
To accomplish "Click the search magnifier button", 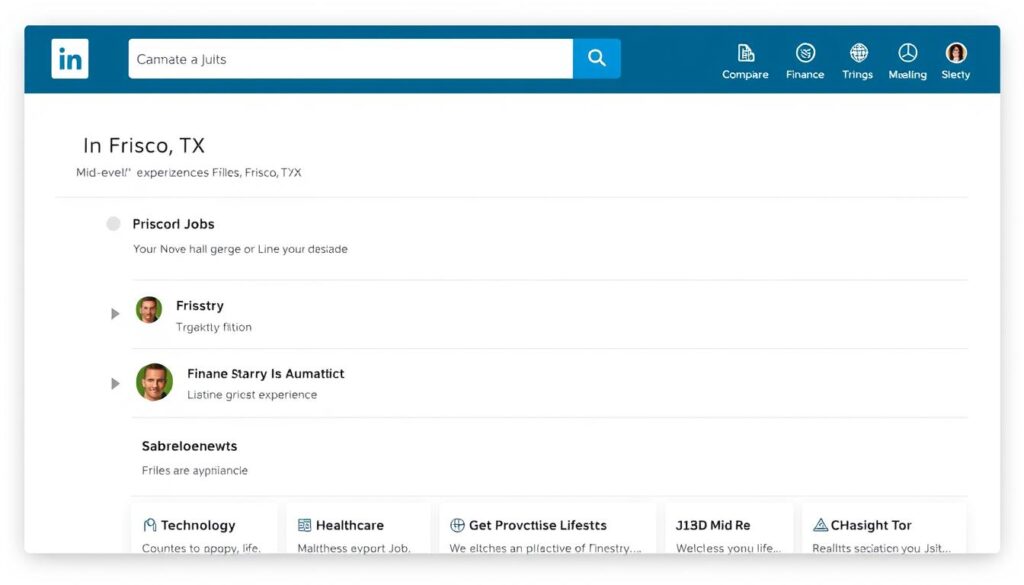I will (x=596, y=59).
